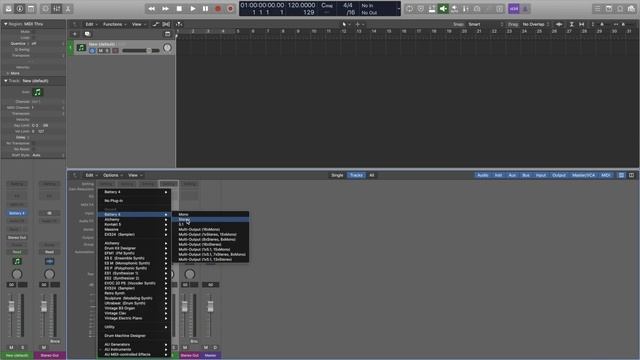
Task: Select Multi-Output (16xStereo) option
Action: (211, 244)
